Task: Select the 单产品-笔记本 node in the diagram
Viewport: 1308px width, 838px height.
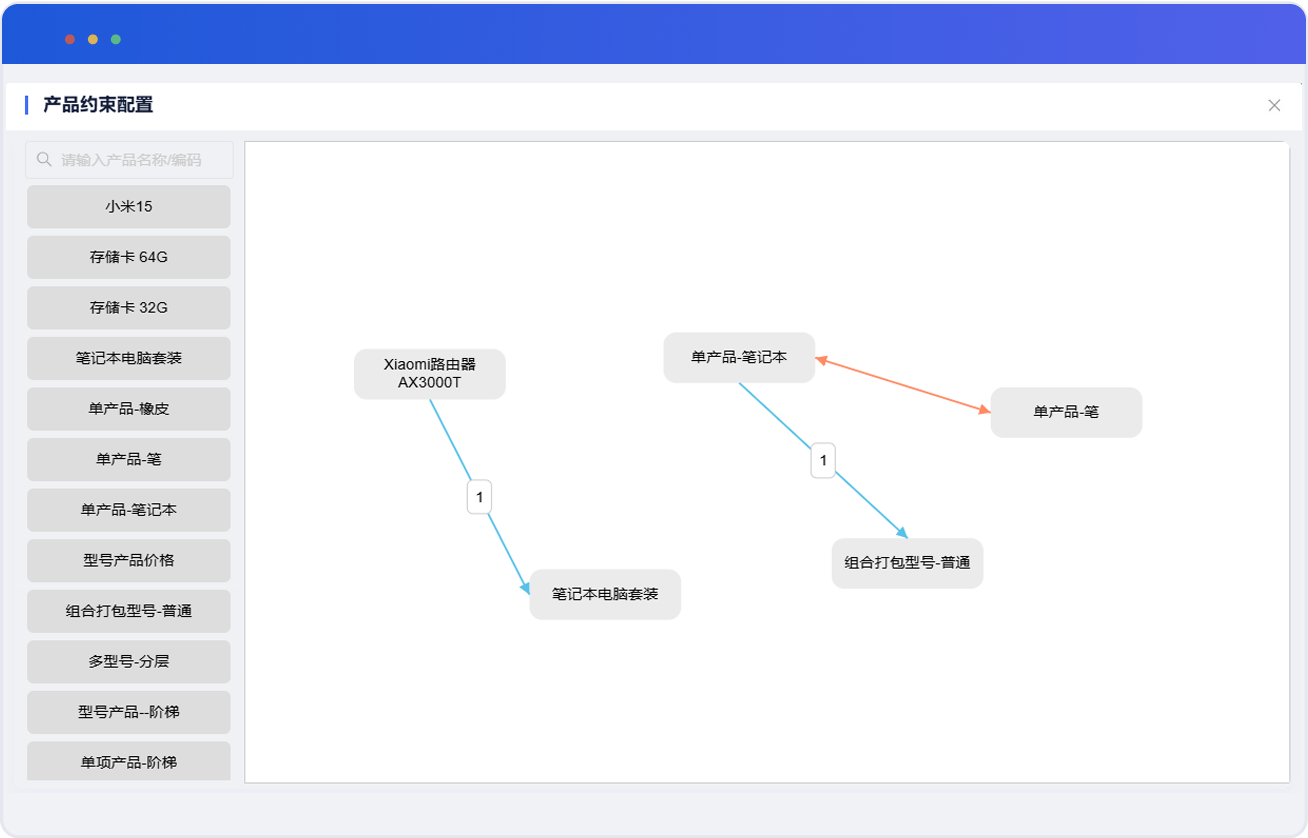Action: point(739,357)
